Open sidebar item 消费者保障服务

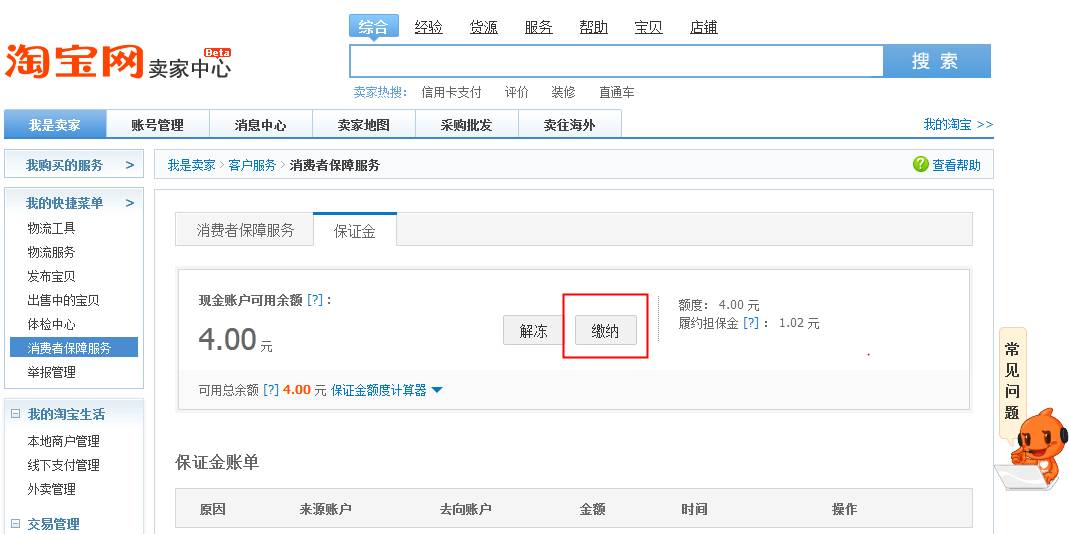pos(74,347)
